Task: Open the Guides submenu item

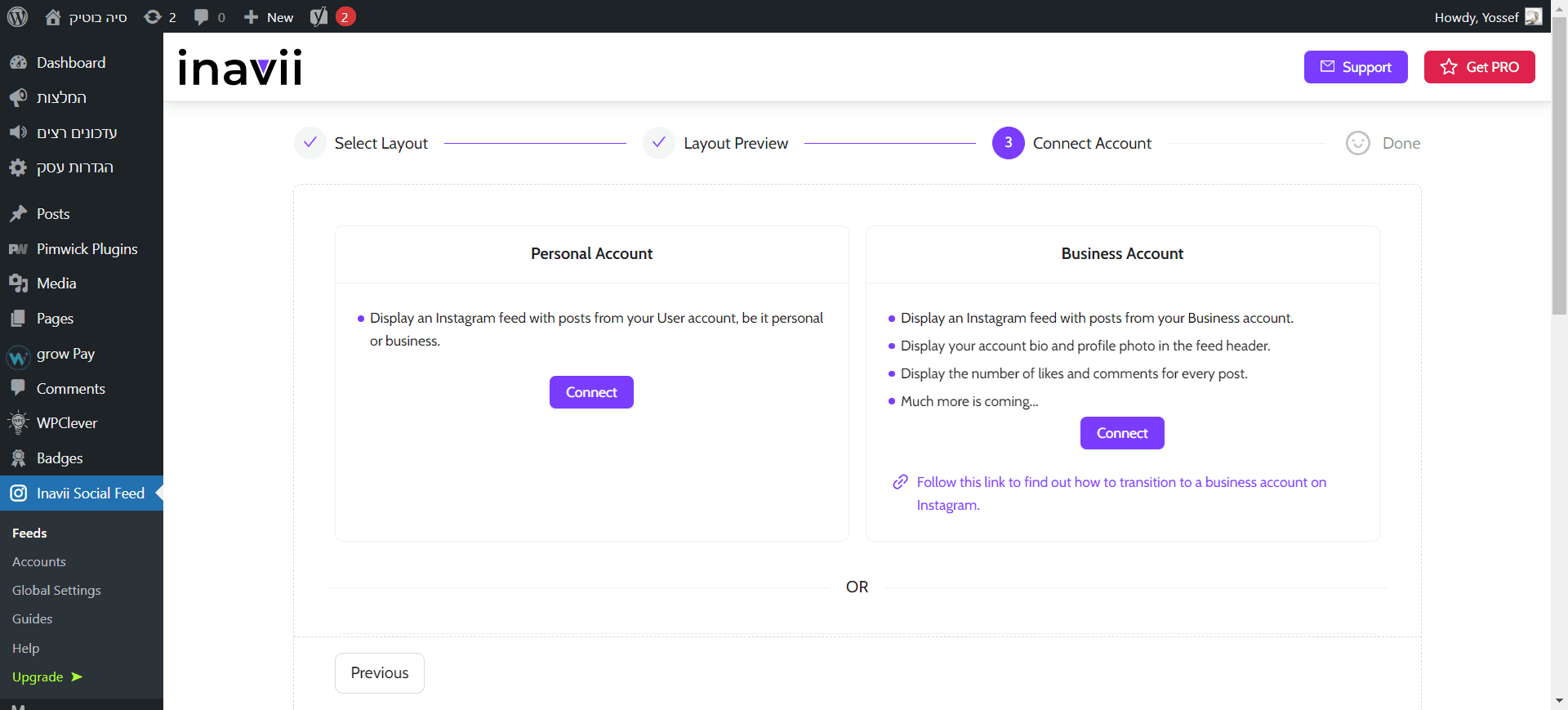Action: [x=32, y=618]
